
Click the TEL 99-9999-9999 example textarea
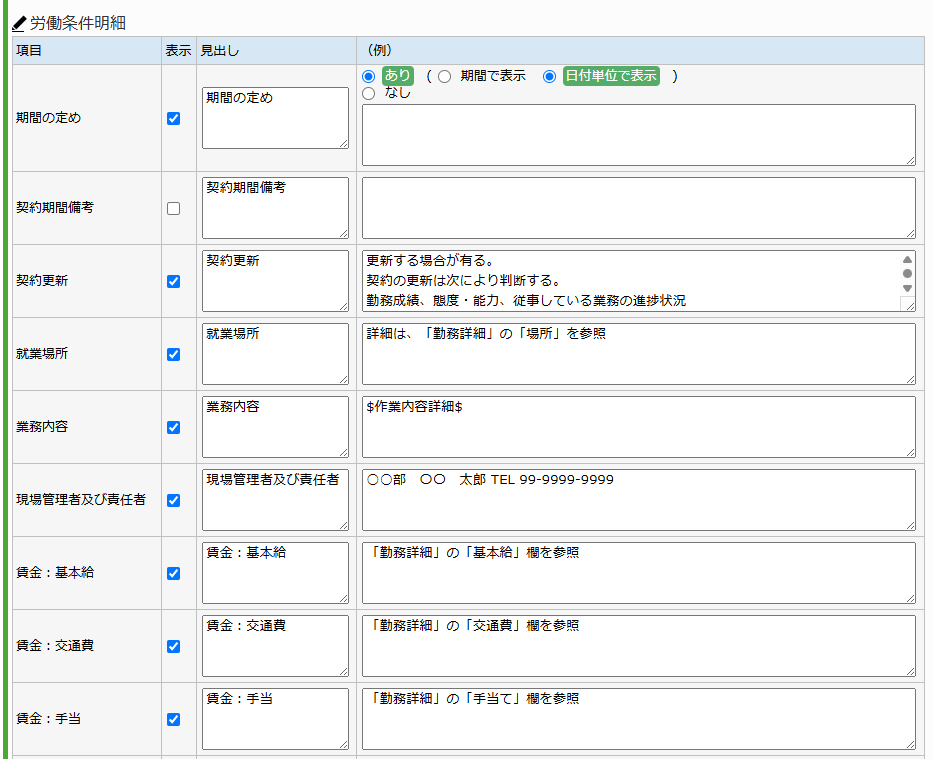[638, 500]
